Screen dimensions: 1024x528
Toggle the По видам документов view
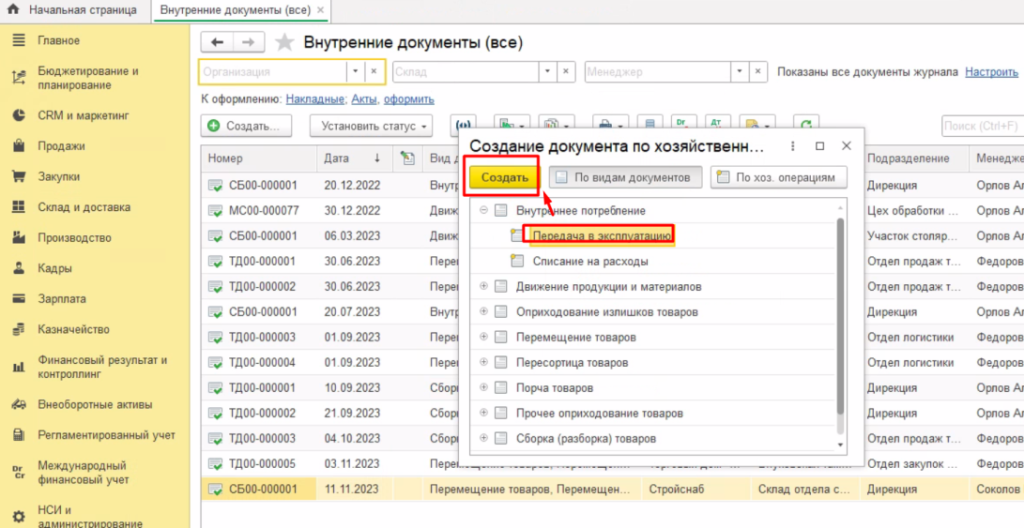click(x=625, y=178)
